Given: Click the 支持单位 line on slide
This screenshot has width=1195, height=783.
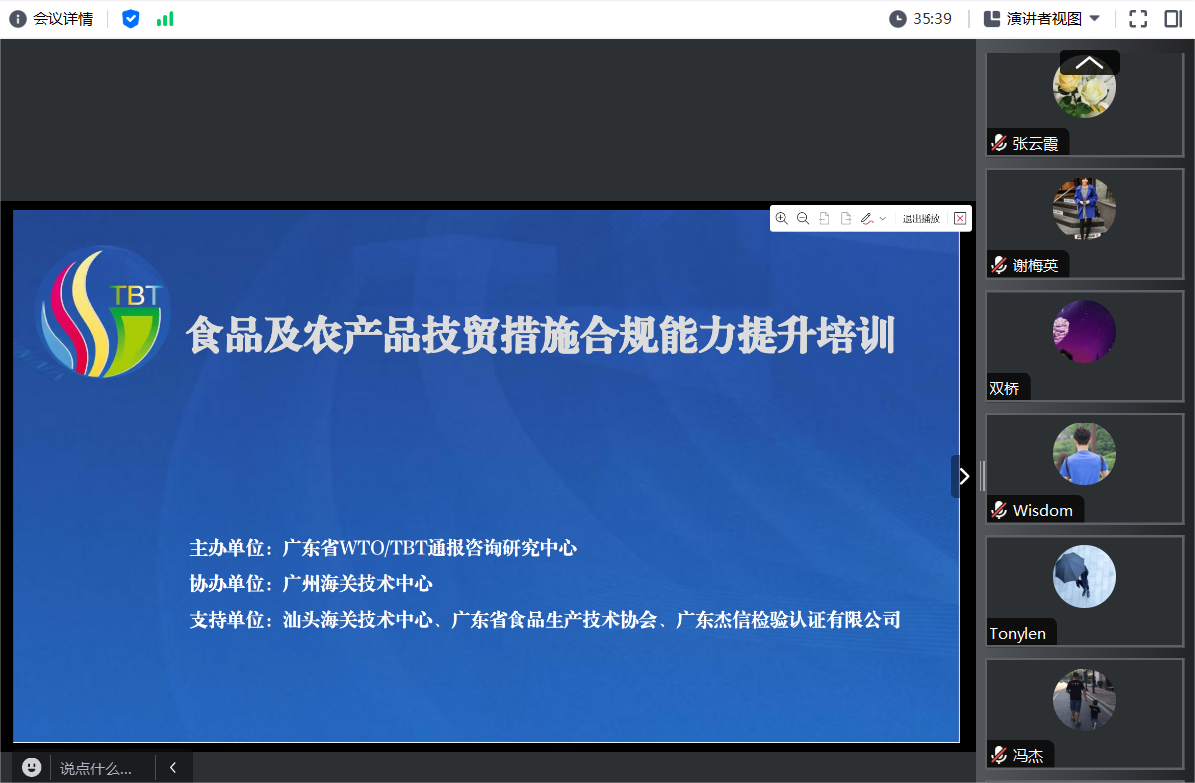Looking at the screenshot, I should [x=545, y=620].
